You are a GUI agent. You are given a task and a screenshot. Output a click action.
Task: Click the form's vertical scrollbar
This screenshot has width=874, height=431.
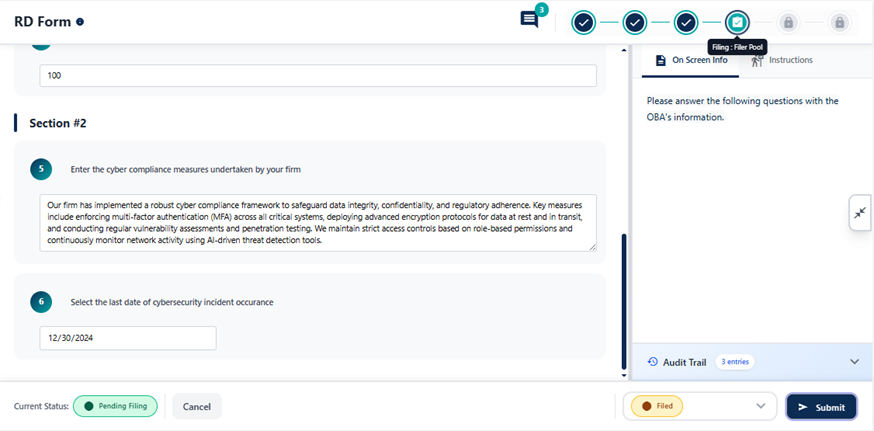pyautogui.click(x=623, y=300)
